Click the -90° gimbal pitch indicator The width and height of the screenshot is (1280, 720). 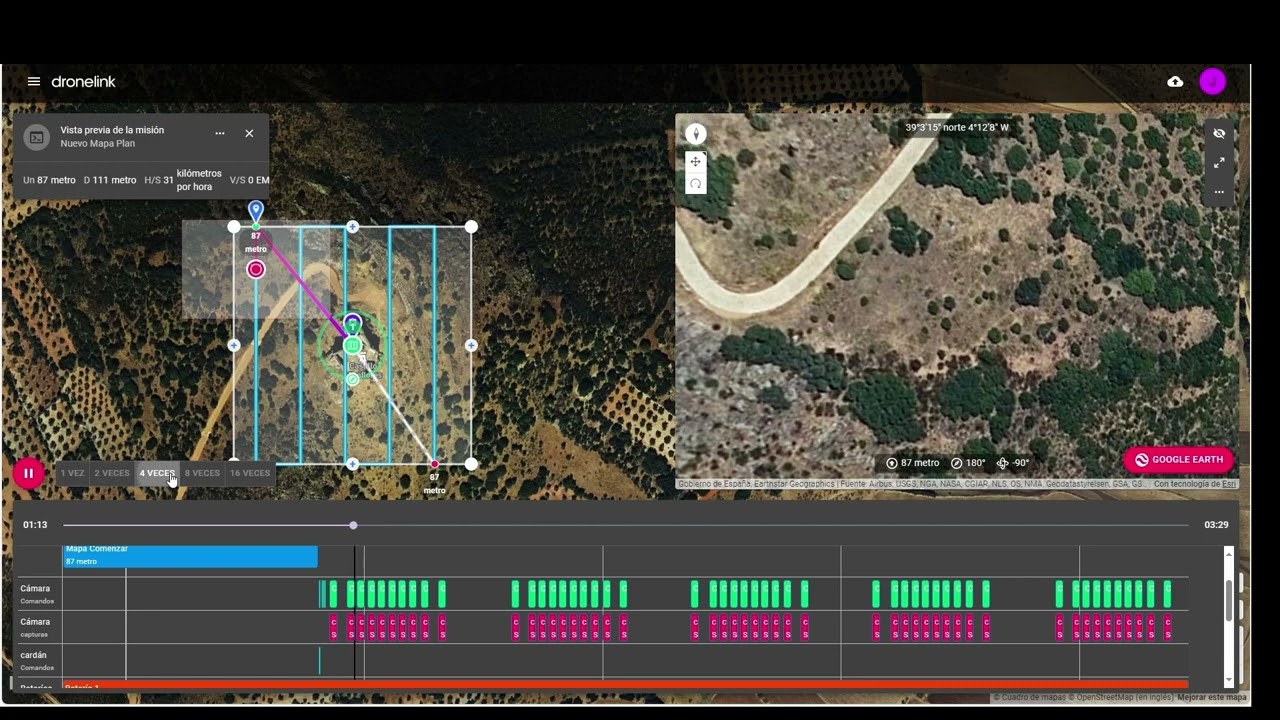pyautogui.click(x=1013, y=463)
